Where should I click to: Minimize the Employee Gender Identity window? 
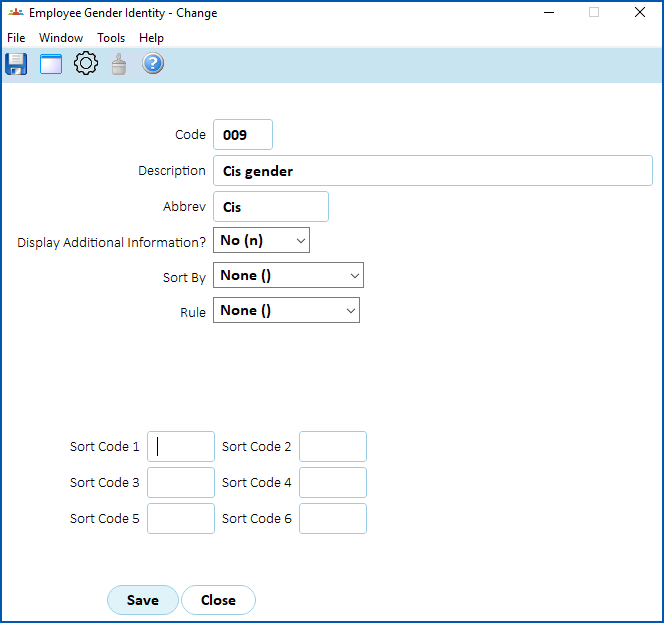coord(549,13)
